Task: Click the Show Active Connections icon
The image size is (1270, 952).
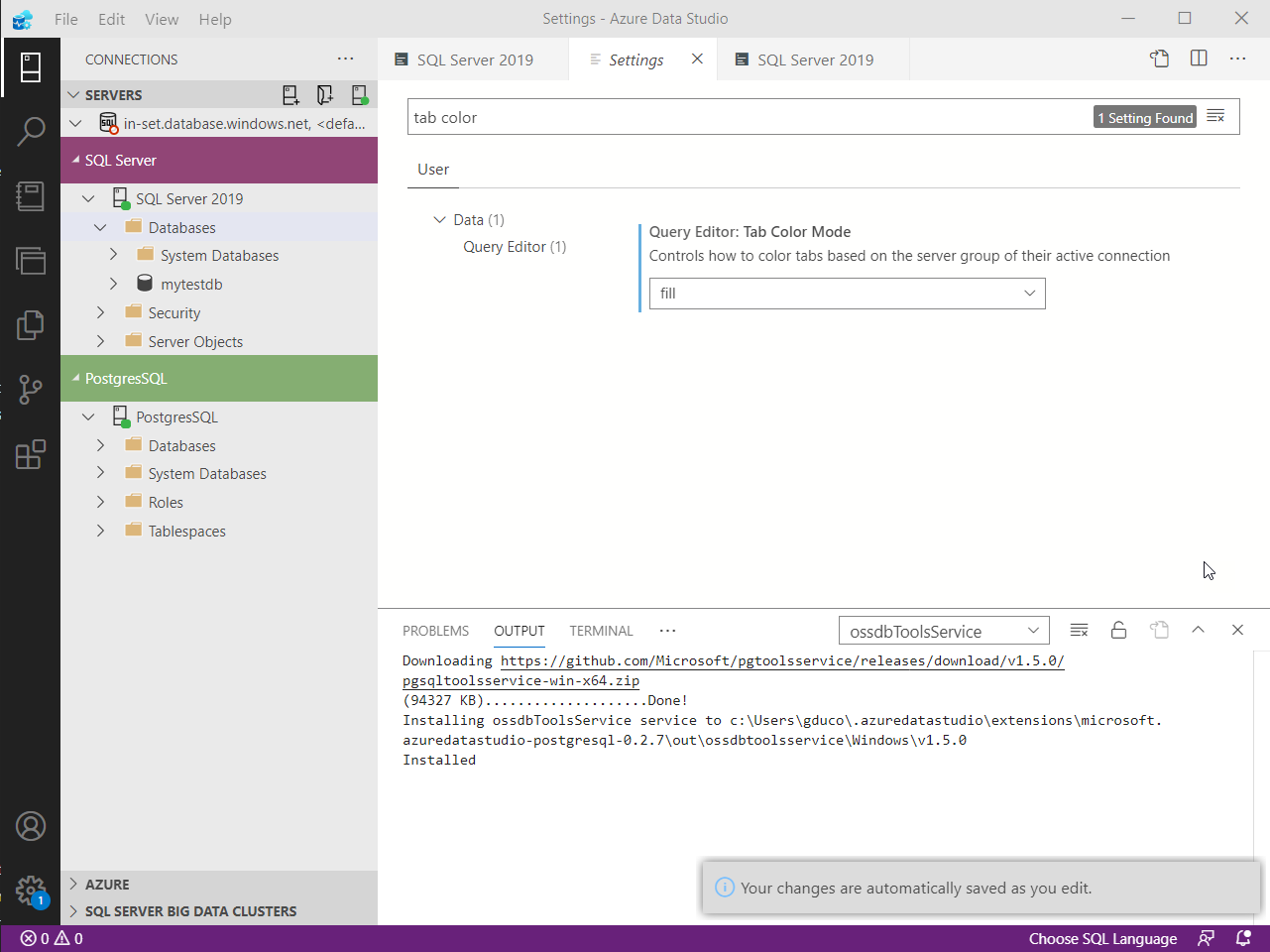Action: (359, 95)
